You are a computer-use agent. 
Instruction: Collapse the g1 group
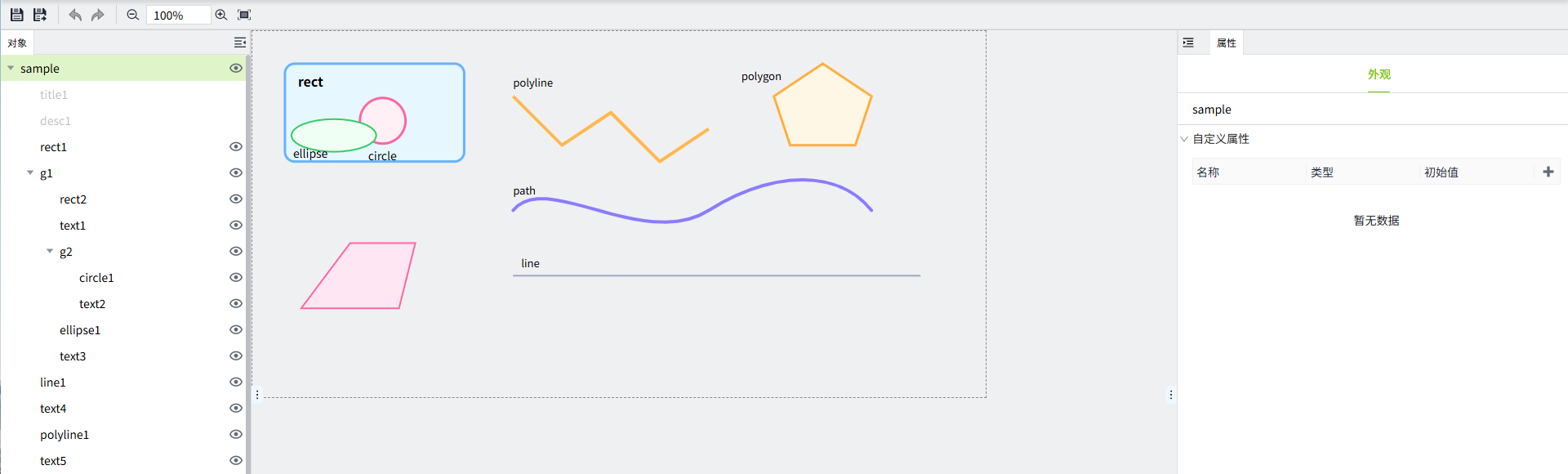pyautogui.click(x=30, y=173)
